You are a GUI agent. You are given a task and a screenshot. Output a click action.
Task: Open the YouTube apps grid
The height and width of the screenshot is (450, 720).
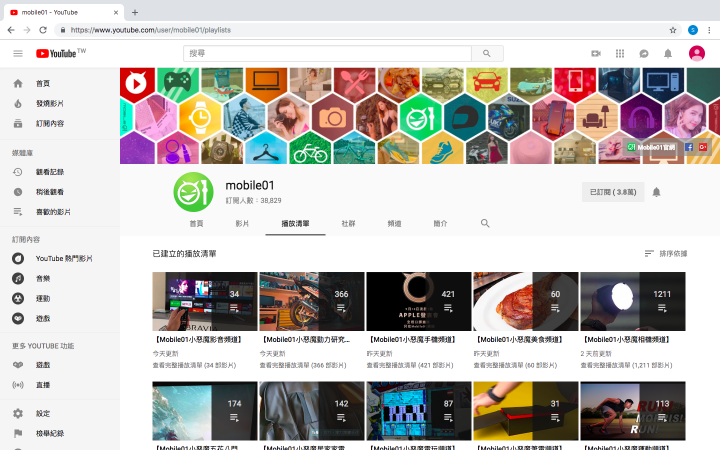pos(620,54)
